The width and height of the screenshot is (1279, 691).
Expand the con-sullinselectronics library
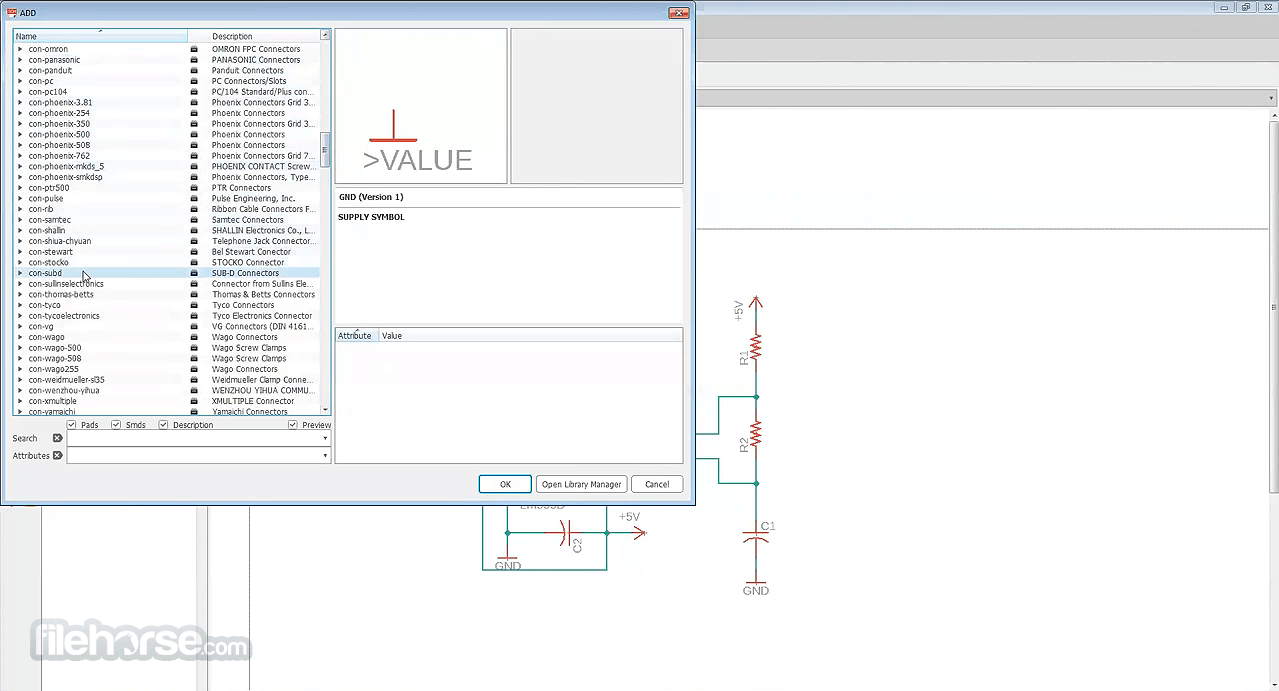[x=20, y=284]
